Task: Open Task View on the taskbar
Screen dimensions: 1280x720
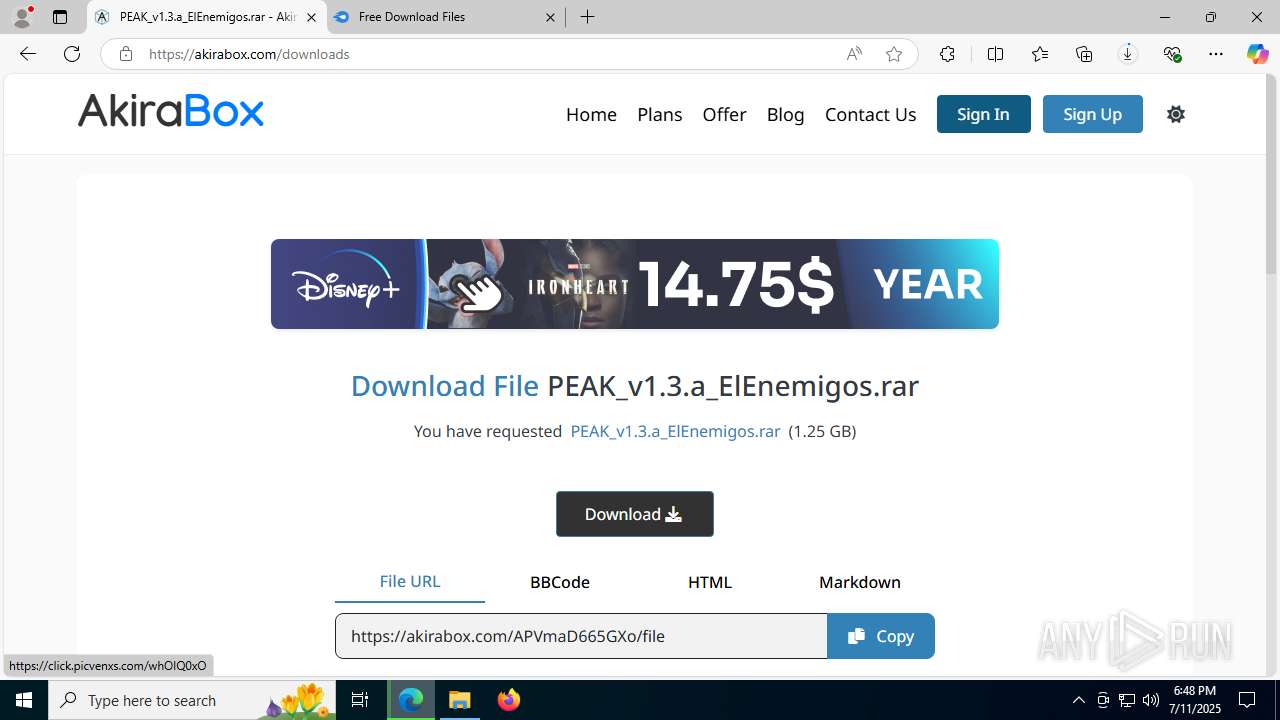Action: tap(360, 700)
